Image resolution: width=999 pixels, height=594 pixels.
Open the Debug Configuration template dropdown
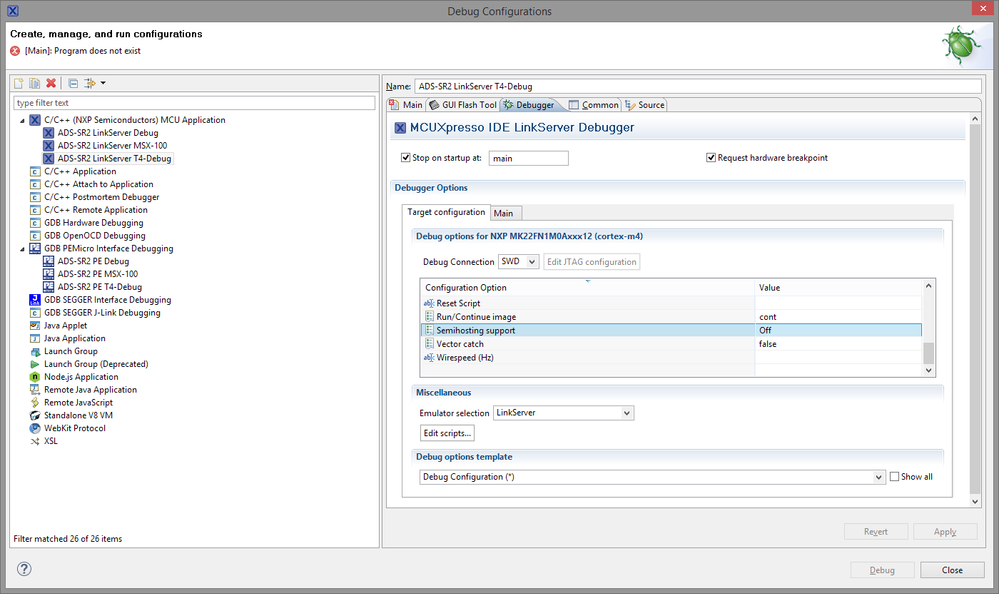coord(652,477)
